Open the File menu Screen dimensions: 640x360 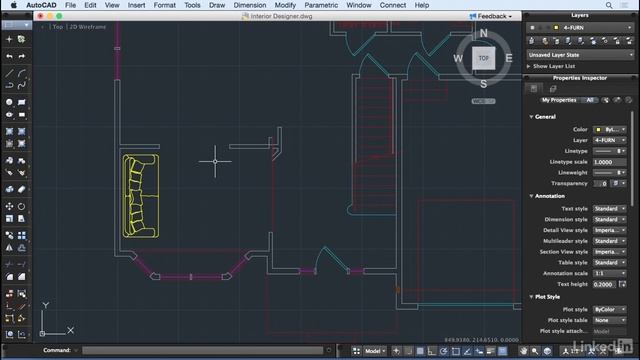(70, 5)
